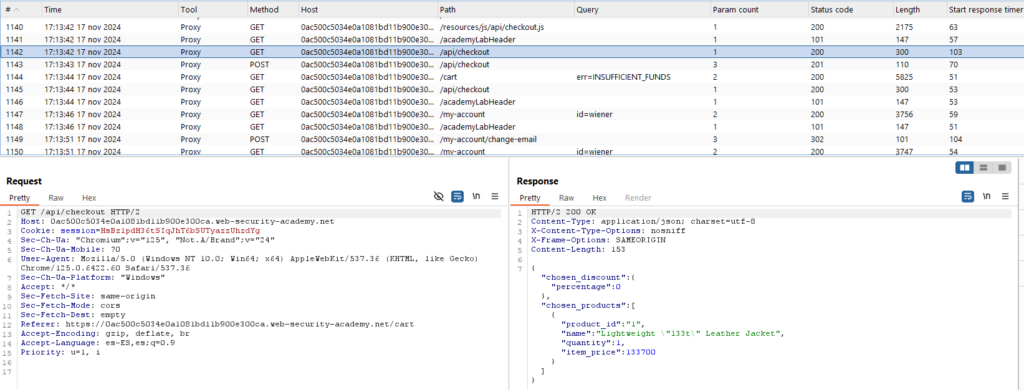Select history row 1150
Screen dimensions: 1024x390
(x=512, y=152)
